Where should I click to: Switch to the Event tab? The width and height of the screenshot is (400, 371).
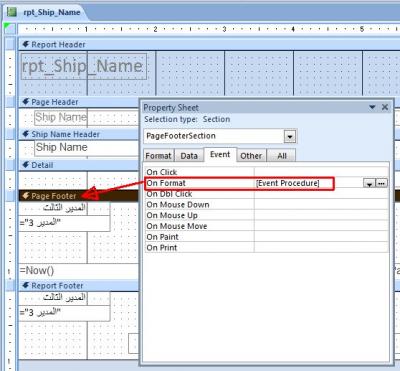pyautogui.click(x=220, y=155)
